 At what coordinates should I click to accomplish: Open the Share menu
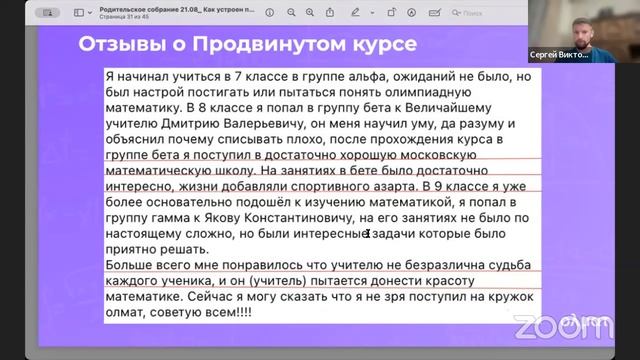pos(330,13)
